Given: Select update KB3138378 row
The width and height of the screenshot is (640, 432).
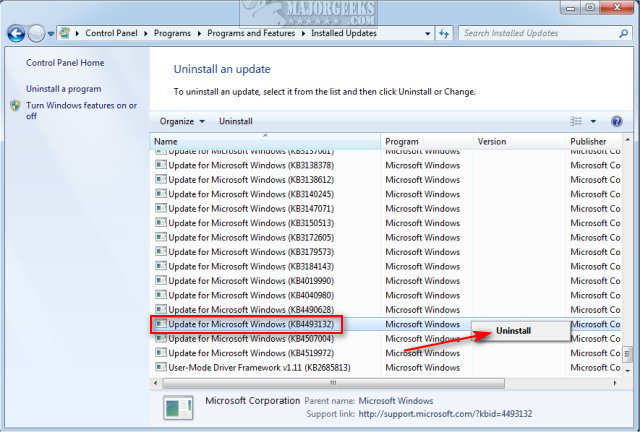Looking at the screenshot, I should pos(387,165).
